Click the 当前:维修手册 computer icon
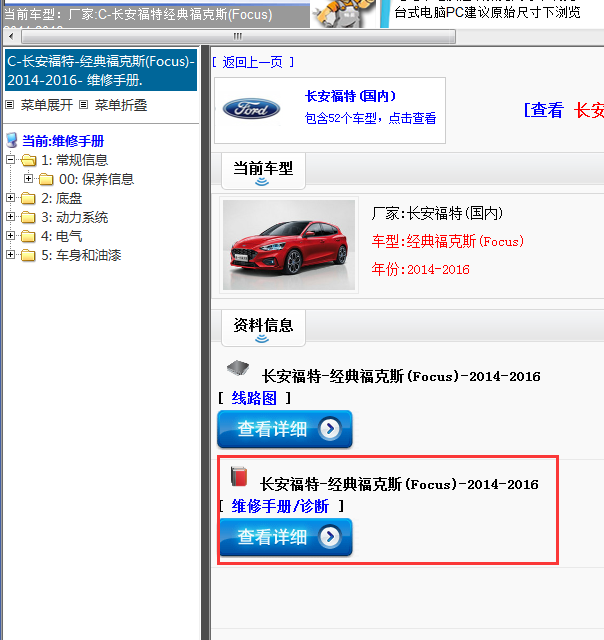This screenshot has width=604, height=640. click(12, 140)
